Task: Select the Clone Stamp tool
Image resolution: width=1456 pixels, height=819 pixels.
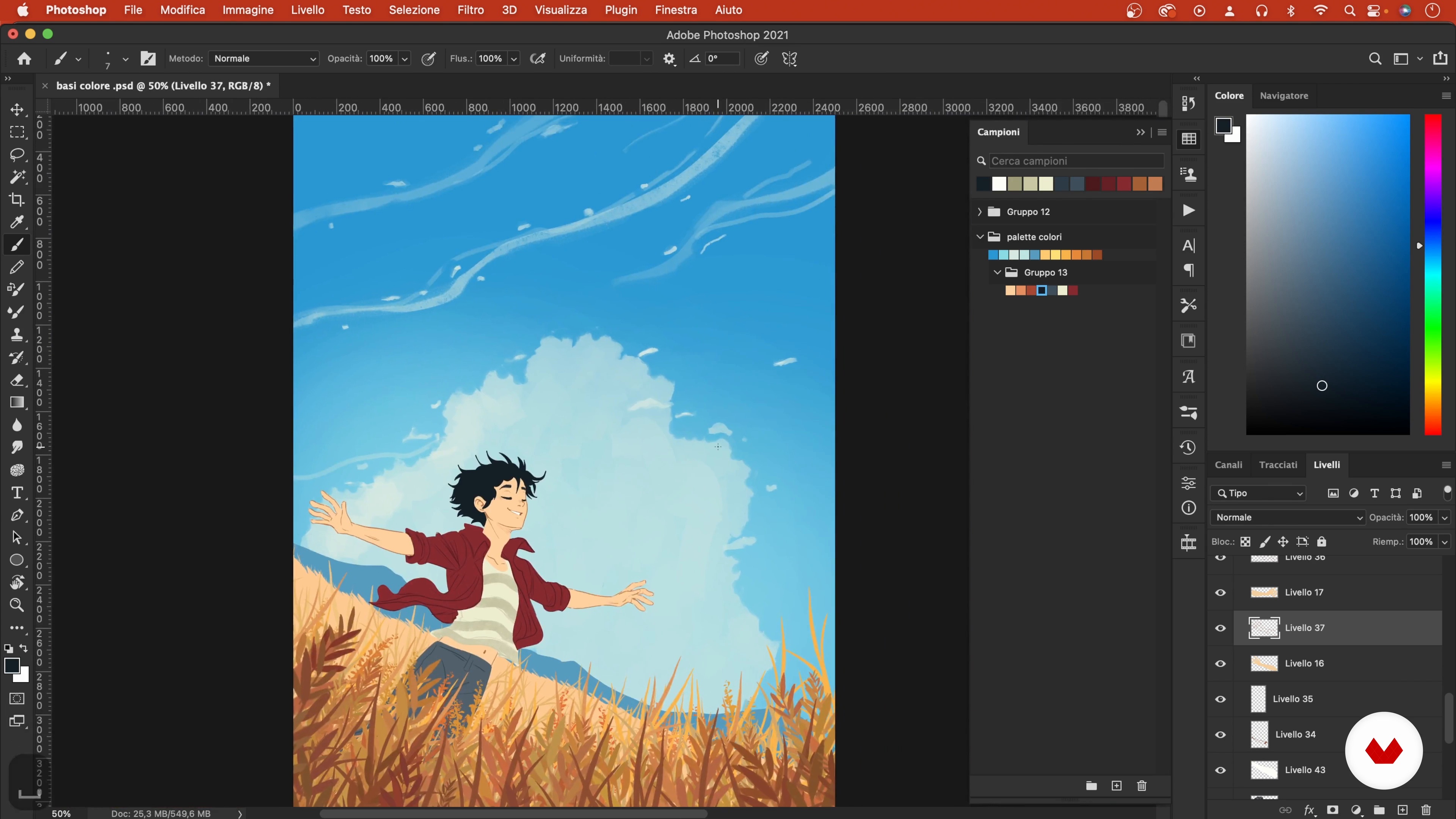Action: tap(17, 334)
